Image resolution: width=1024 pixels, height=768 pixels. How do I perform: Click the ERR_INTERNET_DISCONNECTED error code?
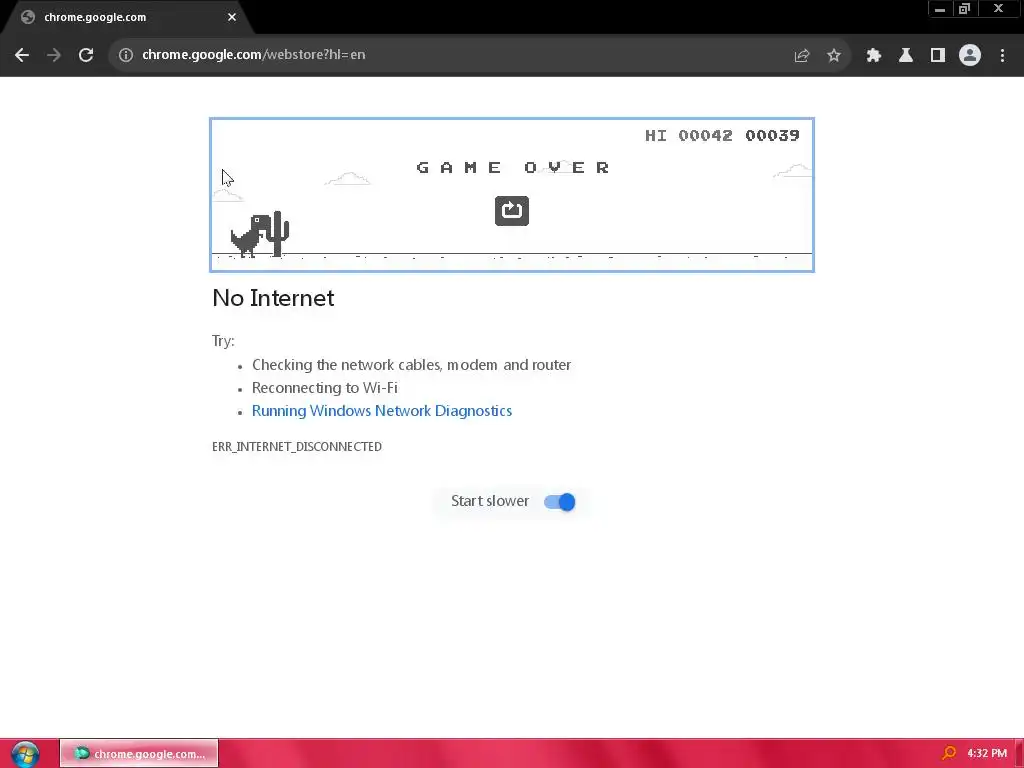297,447
